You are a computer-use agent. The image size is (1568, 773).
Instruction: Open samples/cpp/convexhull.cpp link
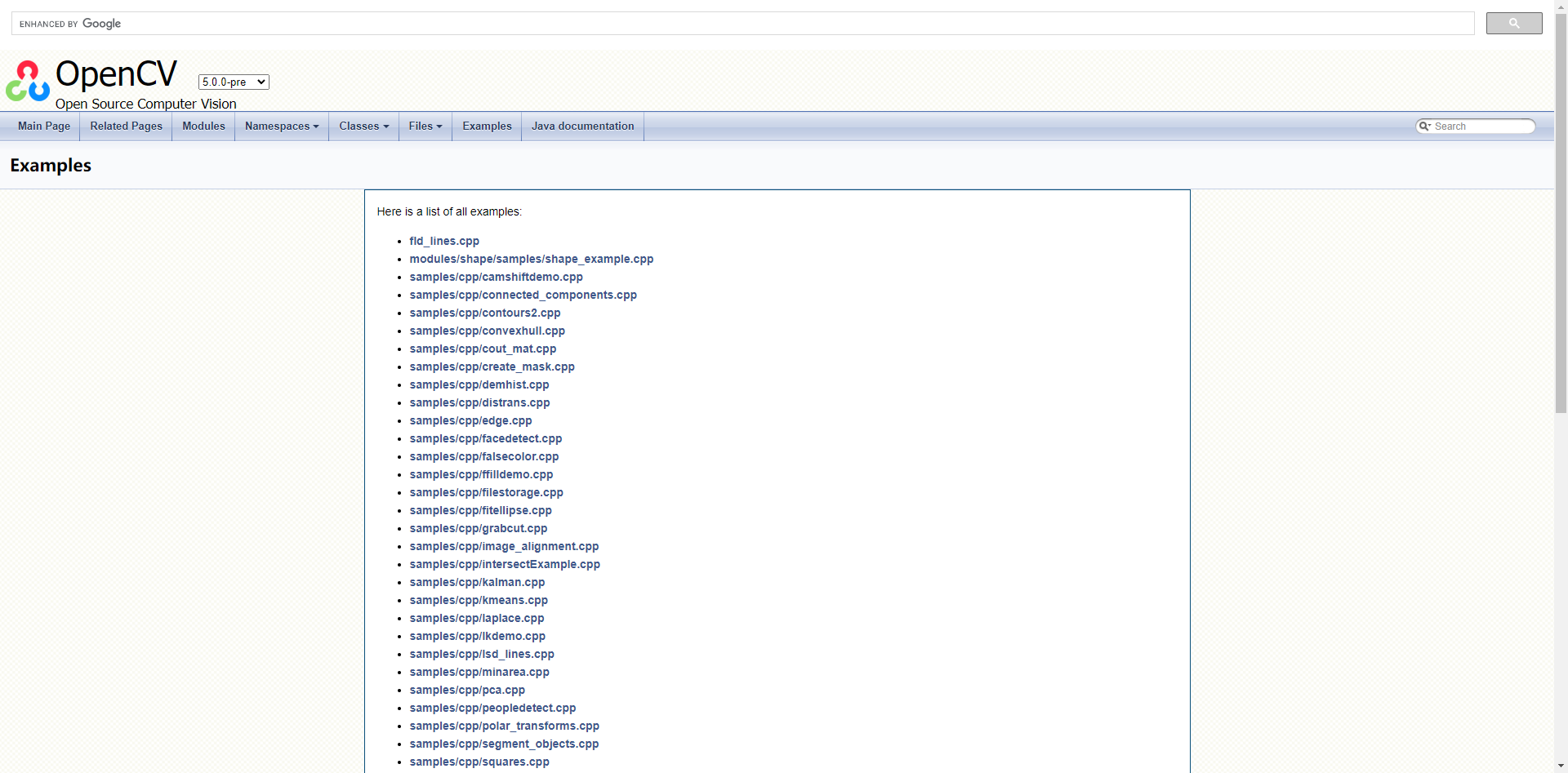tap(488, 331)
